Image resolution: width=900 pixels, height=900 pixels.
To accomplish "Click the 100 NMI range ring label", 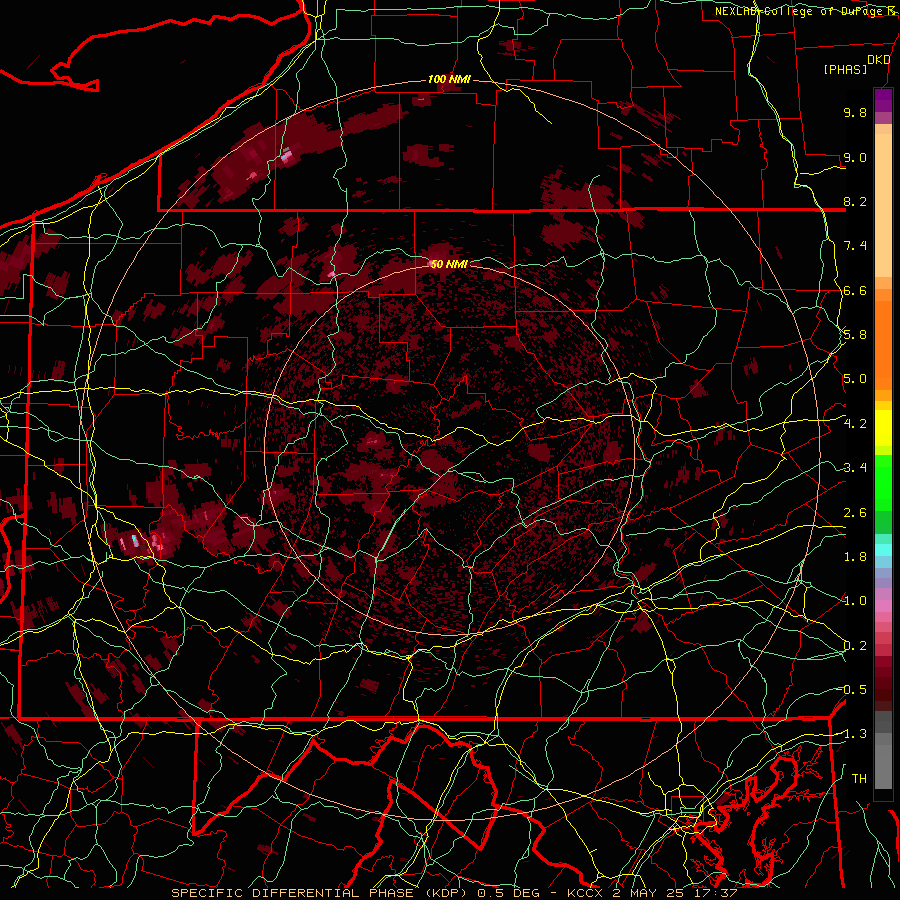I will coord(449,79).
